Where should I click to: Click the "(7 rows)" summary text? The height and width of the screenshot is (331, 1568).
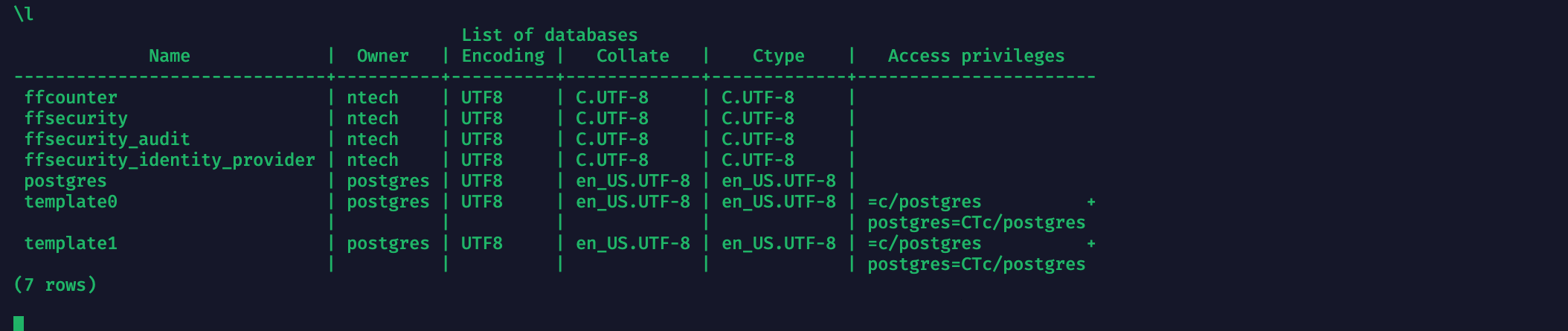pyautogui.click(x=55, y=285)
